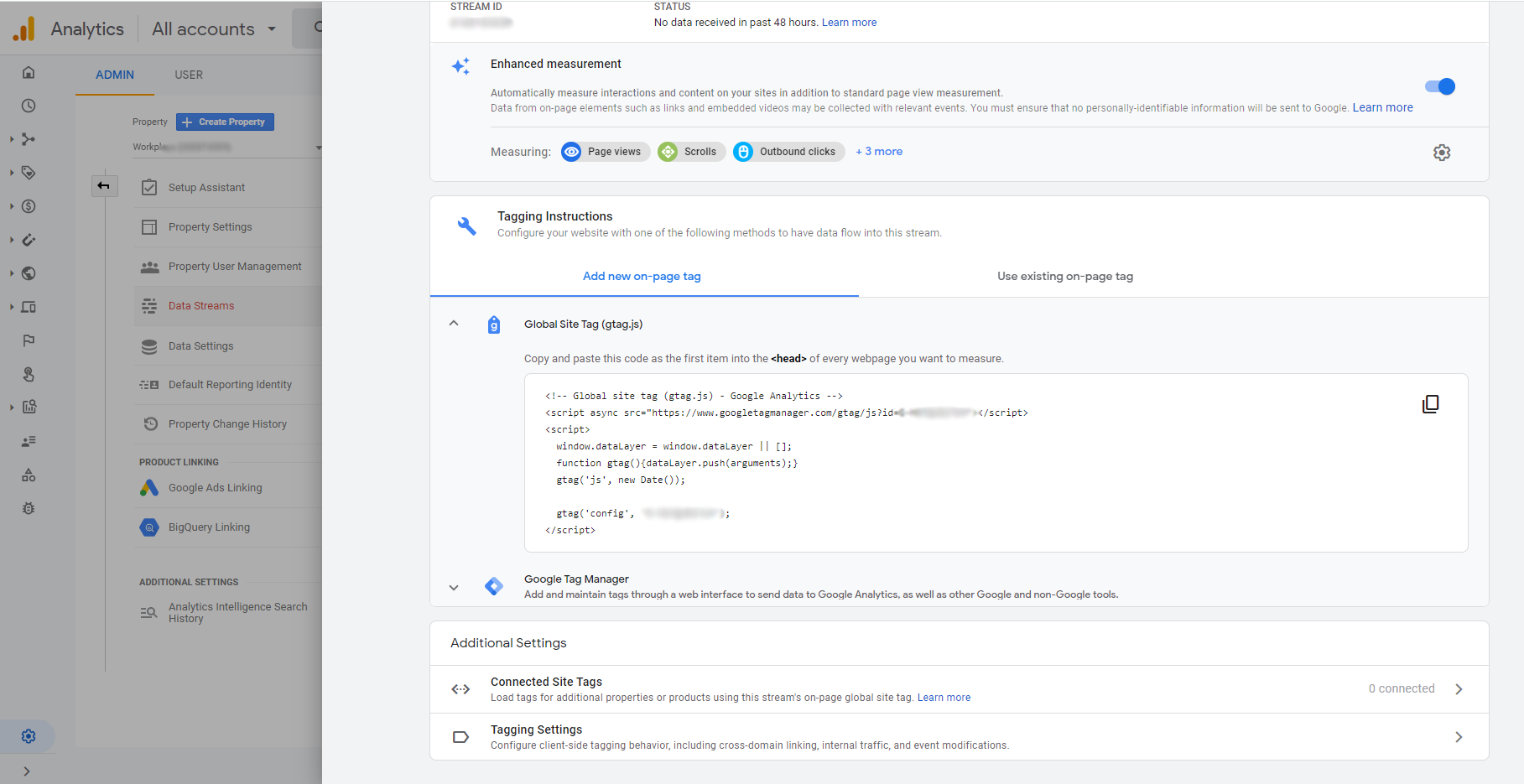
Task: Select Property Change History menu item
Action: coord(227,424)
